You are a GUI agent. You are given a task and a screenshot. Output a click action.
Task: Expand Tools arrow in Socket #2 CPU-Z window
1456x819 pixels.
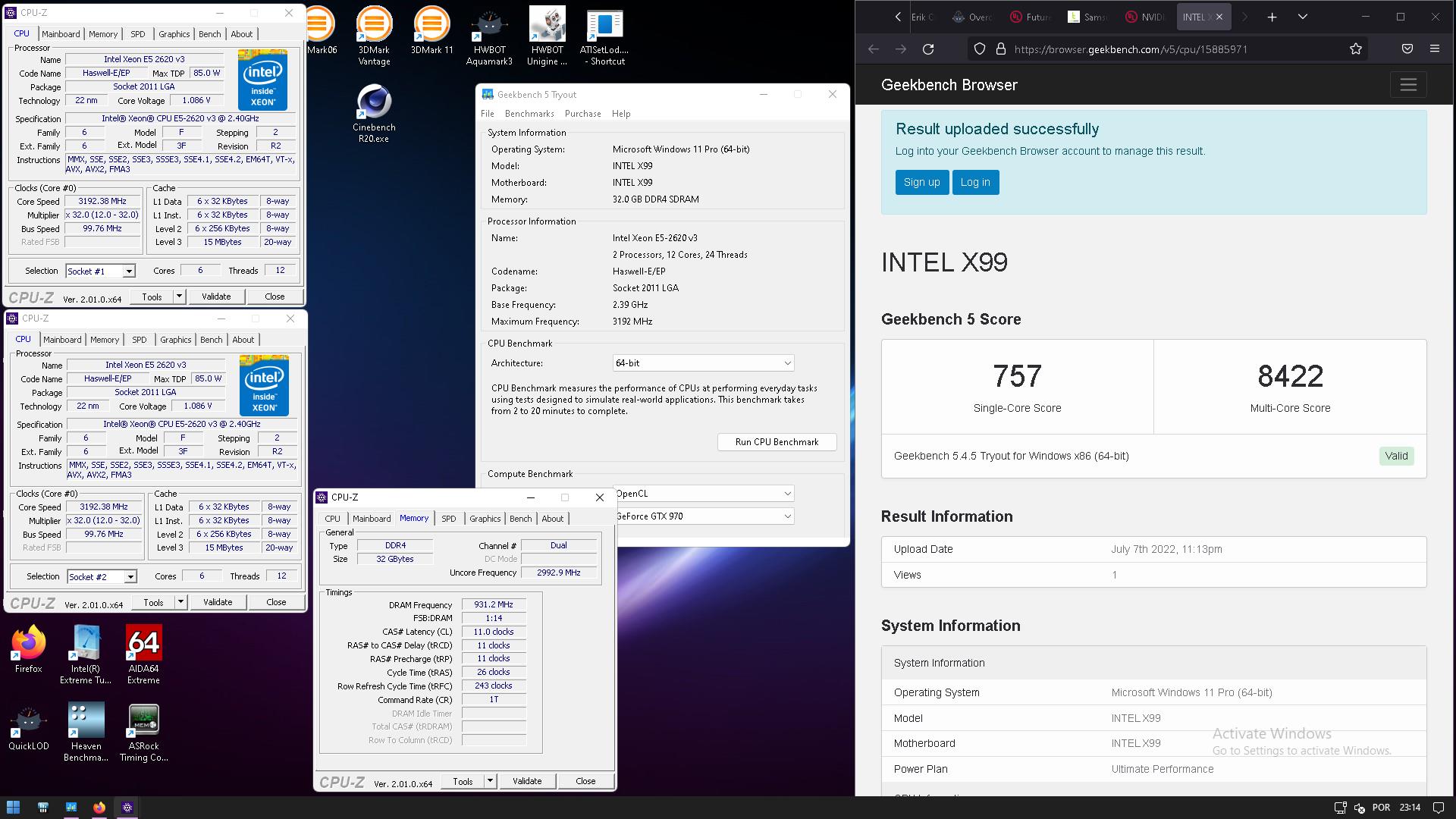(x=180, y=602)
